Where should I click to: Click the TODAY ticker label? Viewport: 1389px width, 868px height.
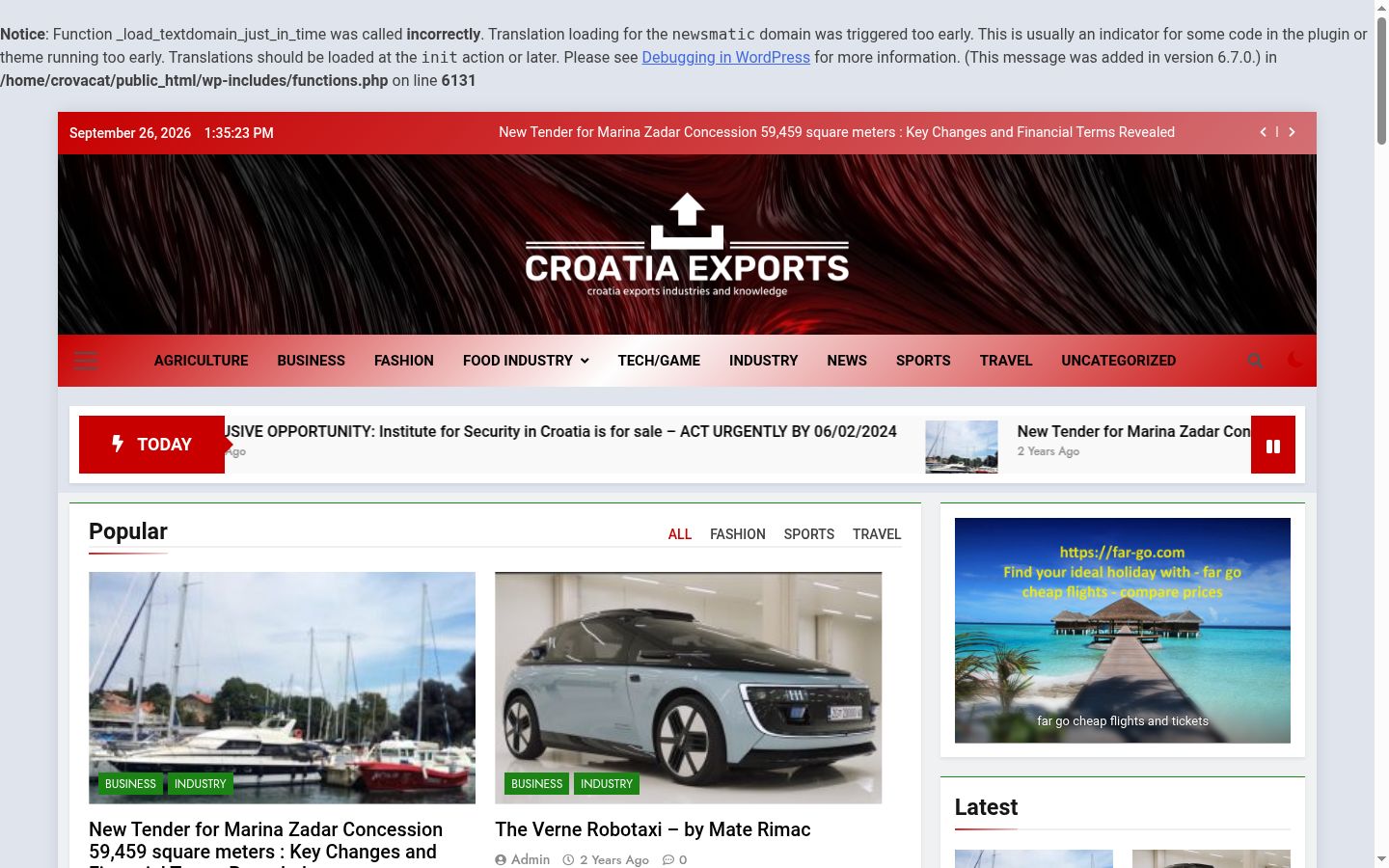(x=151, y=445)
